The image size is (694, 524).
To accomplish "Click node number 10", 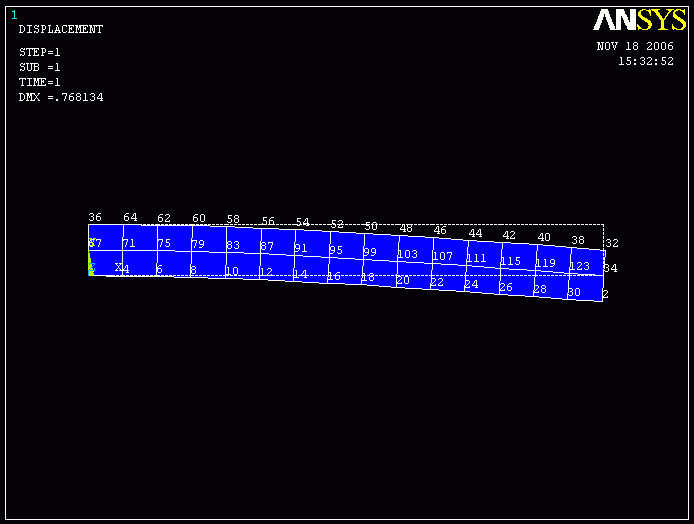I will (232, 271).
